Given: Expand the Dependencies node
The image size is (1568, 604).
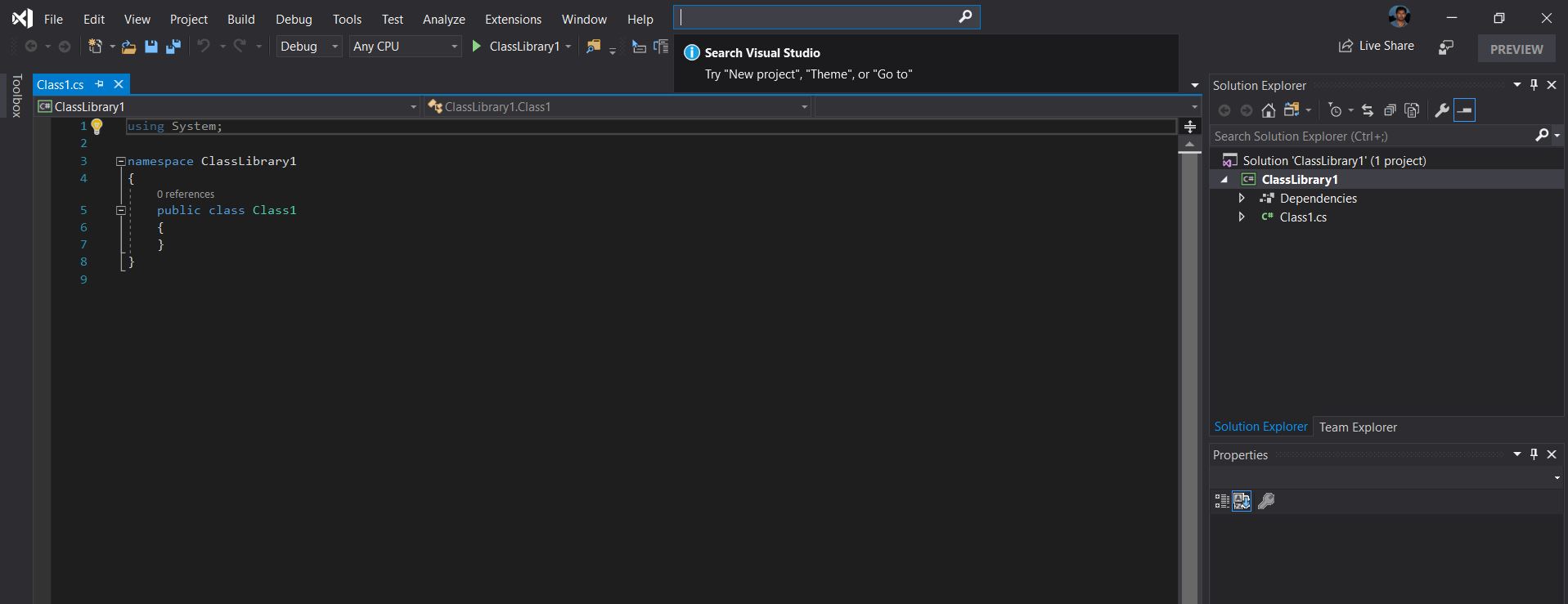Looking at the screenshot, I should 1242,199.
